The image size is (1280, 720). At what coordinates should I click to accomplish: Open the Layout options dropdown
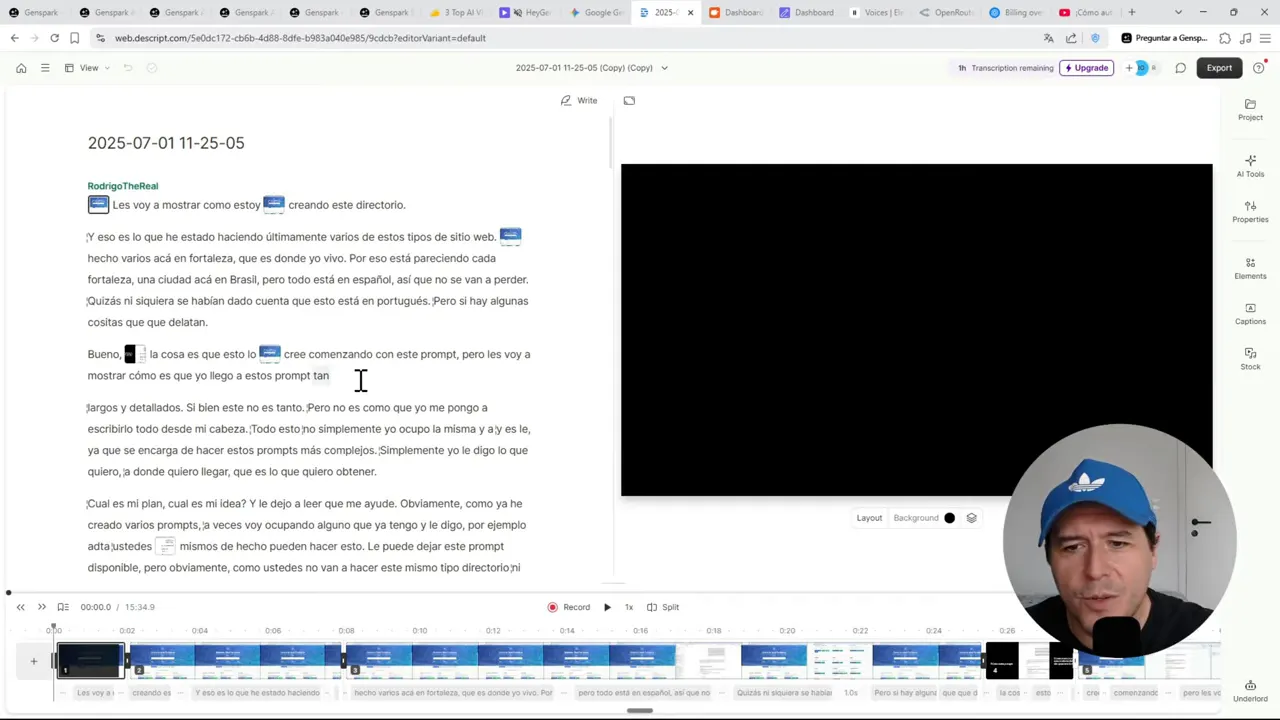click(869, 518)
